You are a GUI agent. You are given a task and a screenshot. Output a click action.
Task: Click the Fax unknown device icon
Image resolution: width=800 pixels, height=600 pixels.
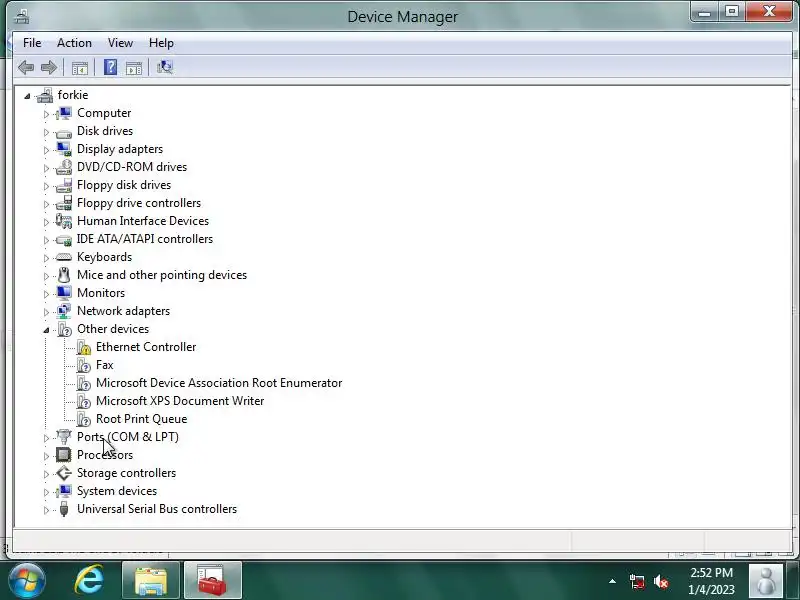(x=83, y=365)
